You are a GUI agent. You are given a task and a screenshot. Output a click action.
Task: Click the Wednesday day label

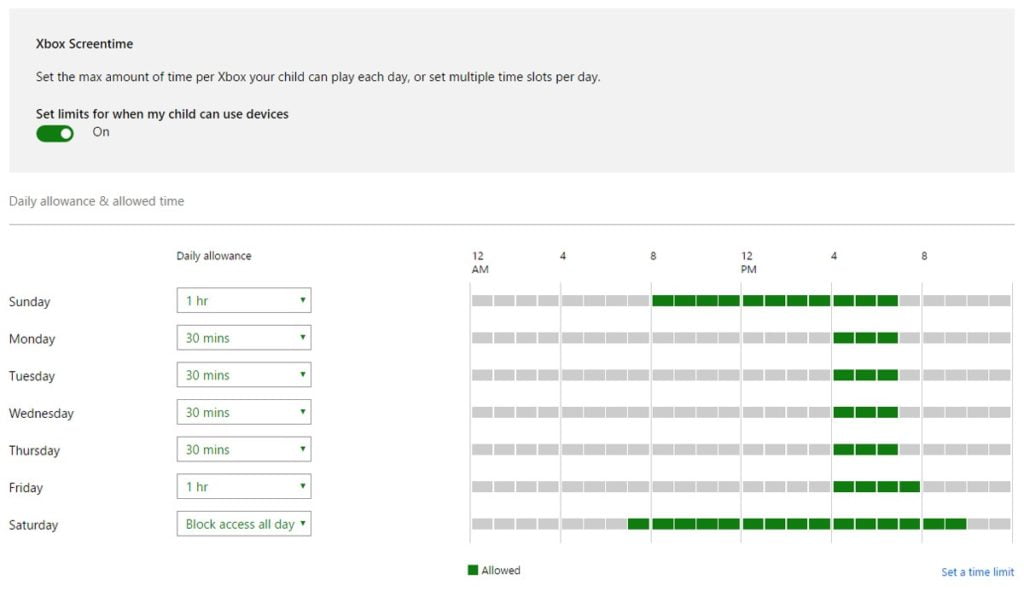click(41, 414)
